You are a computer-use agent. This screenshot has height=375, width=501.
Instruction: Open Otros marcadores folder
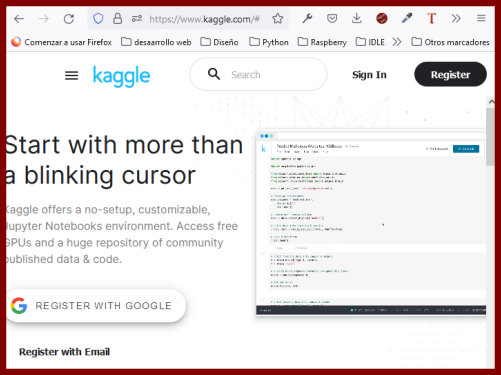click(450, 42)
